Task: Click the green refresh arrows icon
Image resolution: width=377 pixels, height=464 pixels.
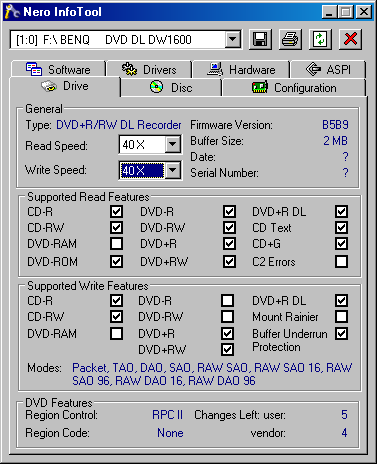Action: click(320, 40)
